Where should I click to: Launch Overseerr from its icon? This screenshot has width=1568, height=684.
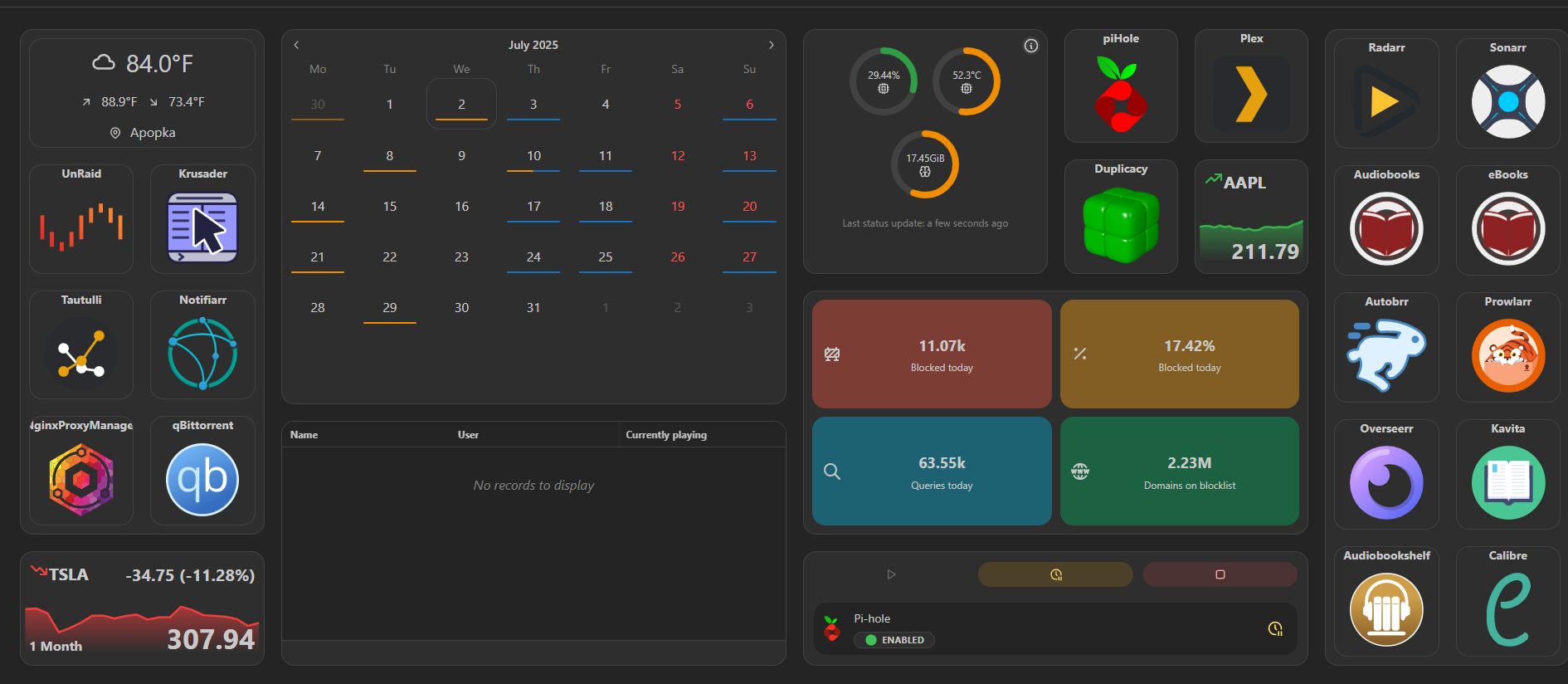pyautogui.click(x=1386, y=483)
